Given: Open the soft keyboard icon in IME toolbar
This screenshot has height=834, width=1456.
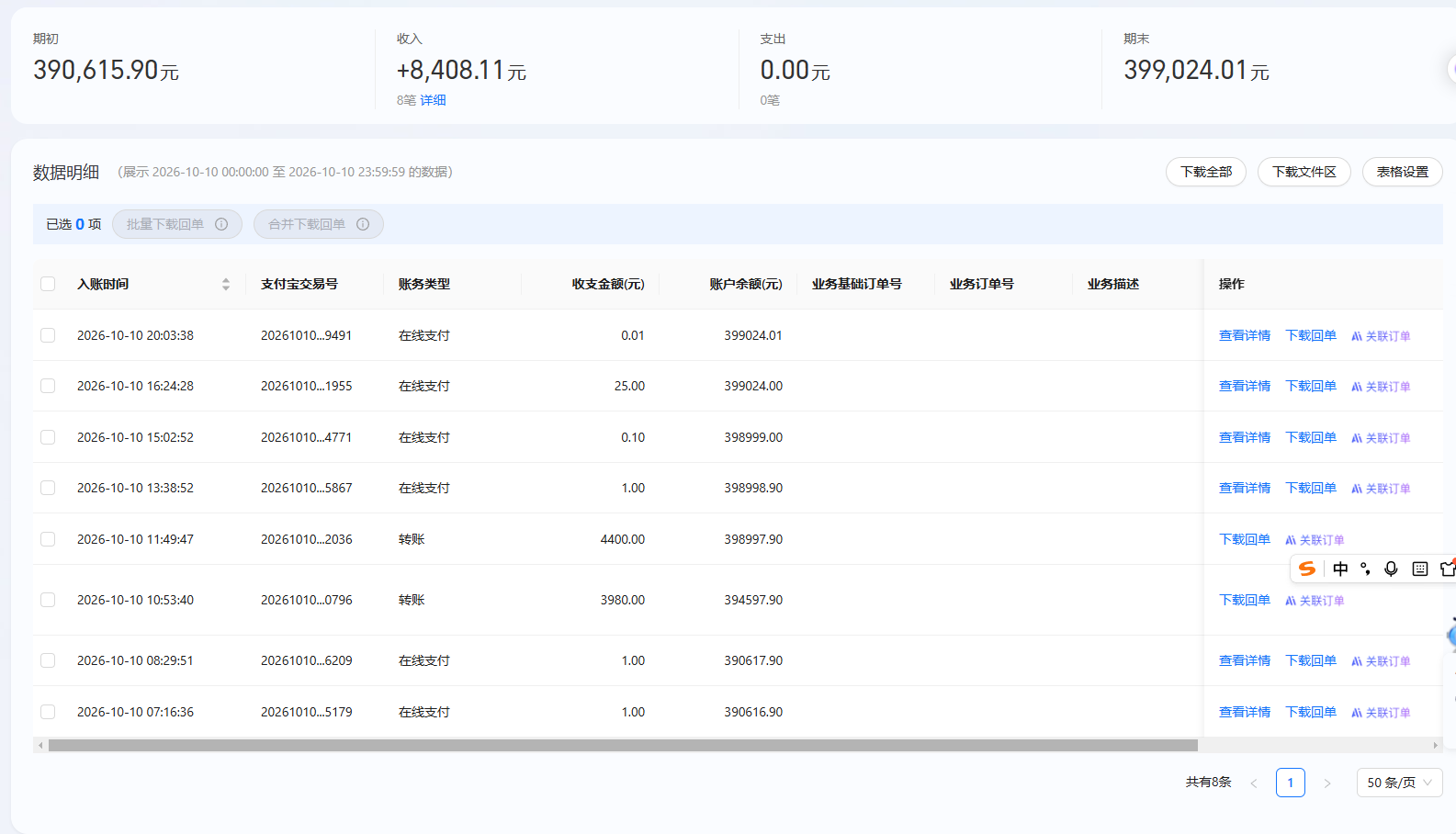Looking at the screenshot, I should tap(1420, 569).
